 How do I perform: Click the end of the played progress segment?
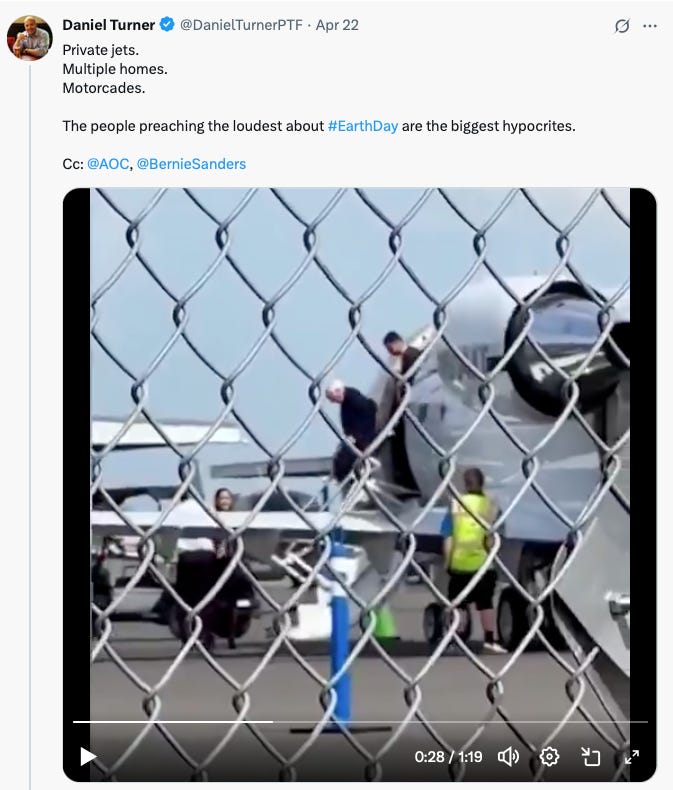coord(273,722)
